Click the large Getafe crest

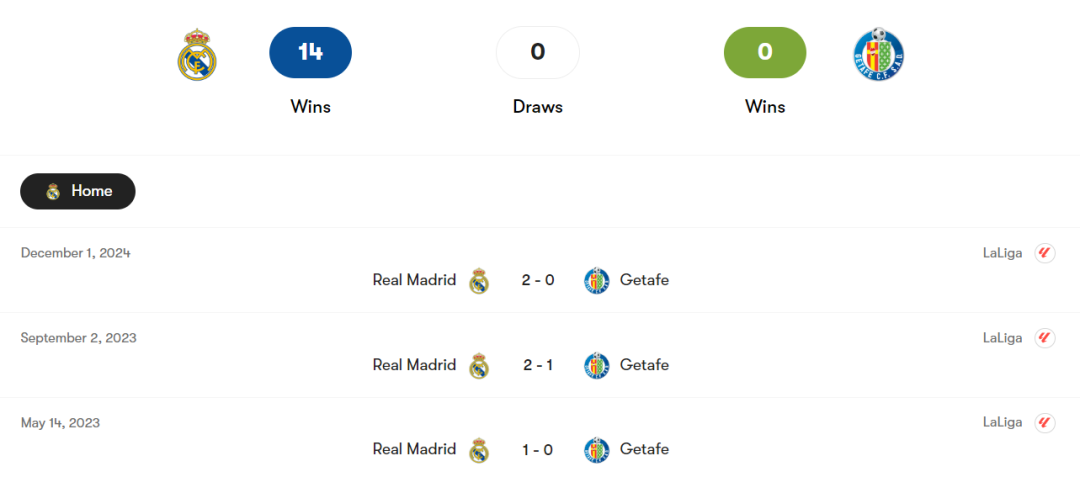pos(878,54)
